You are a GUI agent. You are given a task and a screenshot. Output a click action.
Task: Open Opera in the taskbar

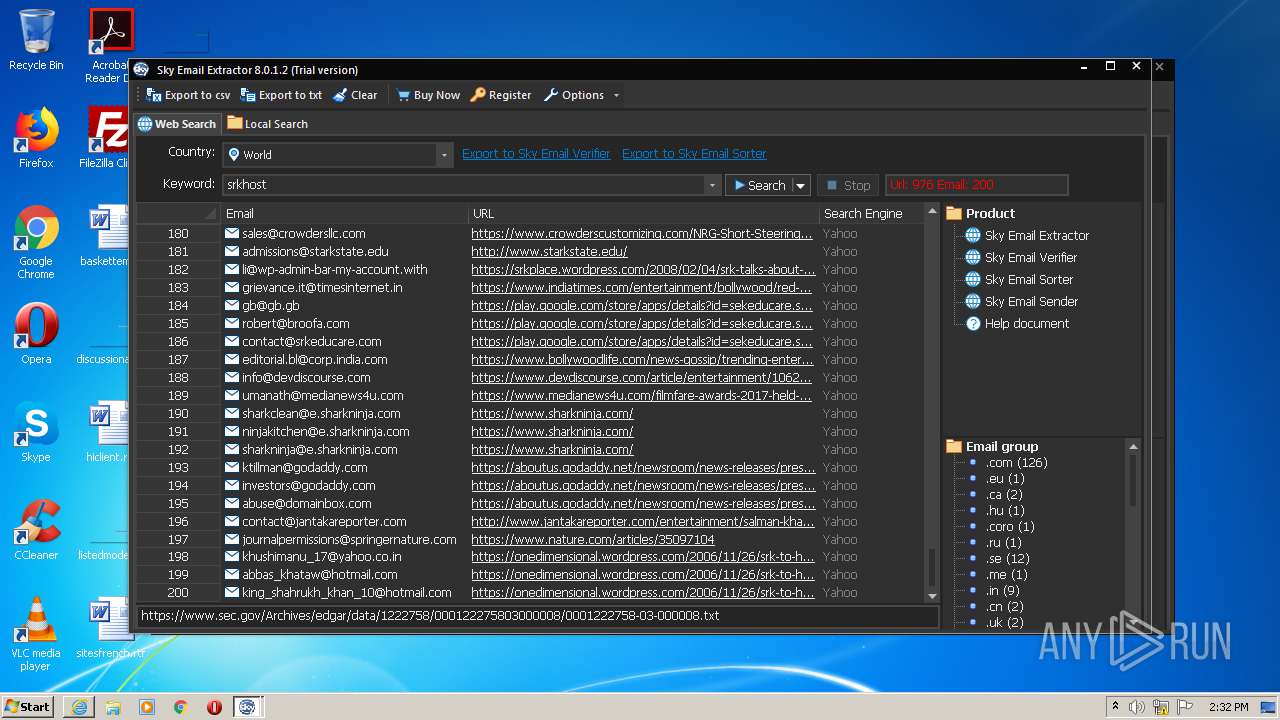pyautogui.click(x=214, y=707)
